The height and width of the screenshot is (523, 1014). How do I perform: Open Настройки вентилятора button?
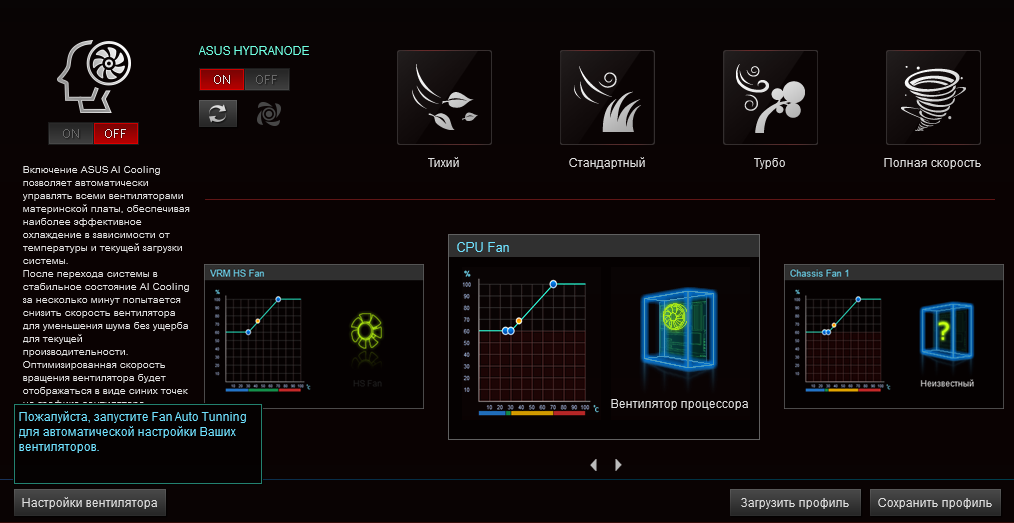tap(90, 502)
